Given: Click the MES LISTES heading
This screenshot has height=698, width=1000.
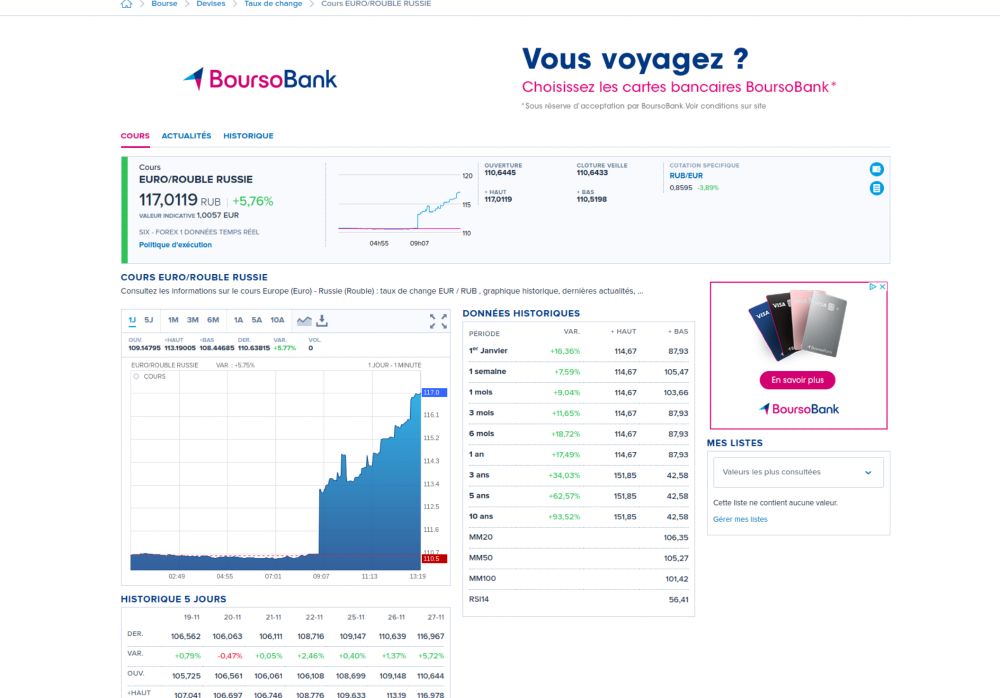Looking at the screenshot, I should coord(735,443).
